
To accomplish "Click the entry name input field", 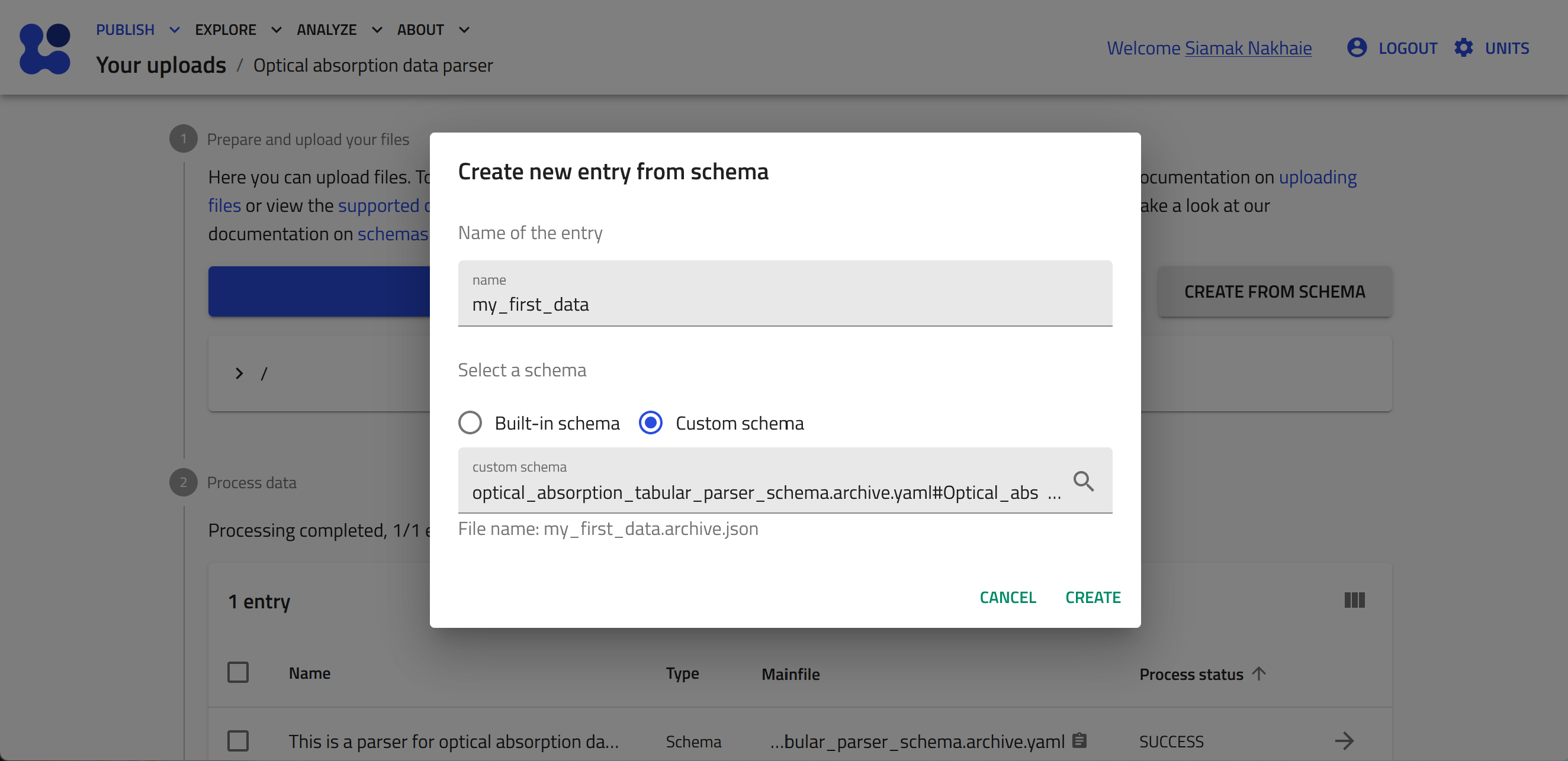I will tap(784, 304).
